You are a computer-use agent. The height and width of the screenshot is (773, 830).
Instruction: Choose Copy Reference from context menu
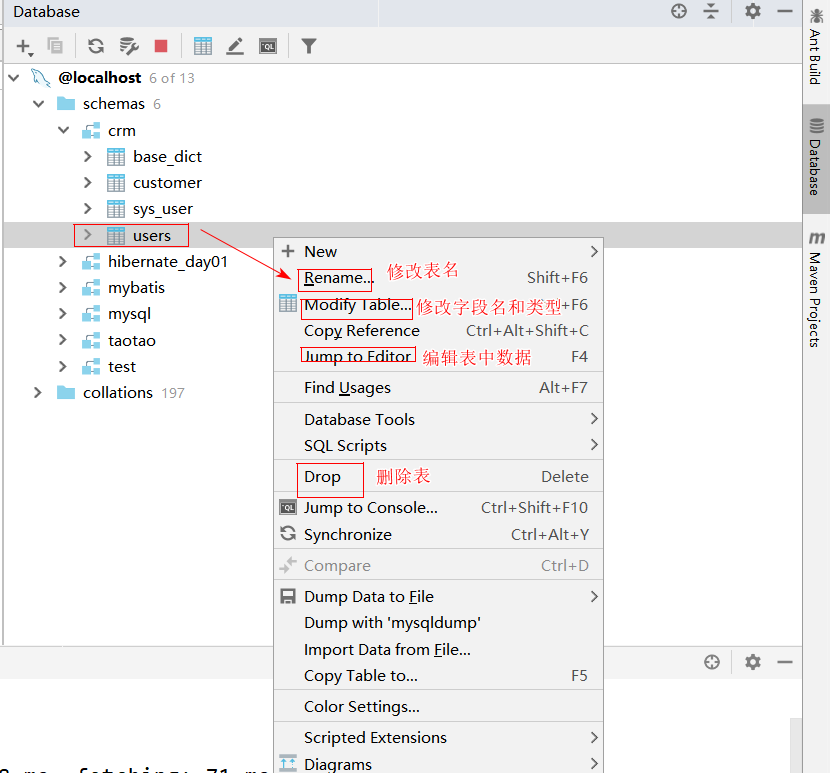[x=438, y=330]
